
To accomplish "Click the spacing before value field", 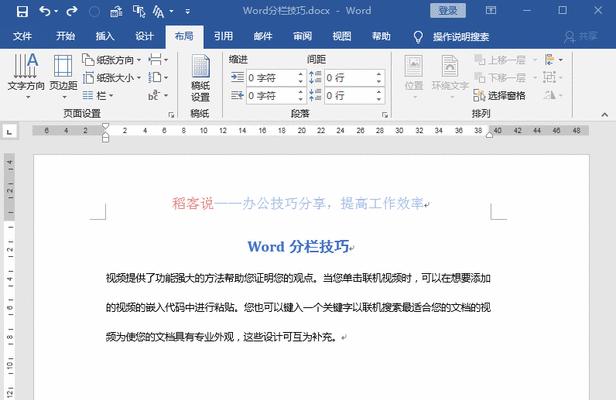I will 349,78.
